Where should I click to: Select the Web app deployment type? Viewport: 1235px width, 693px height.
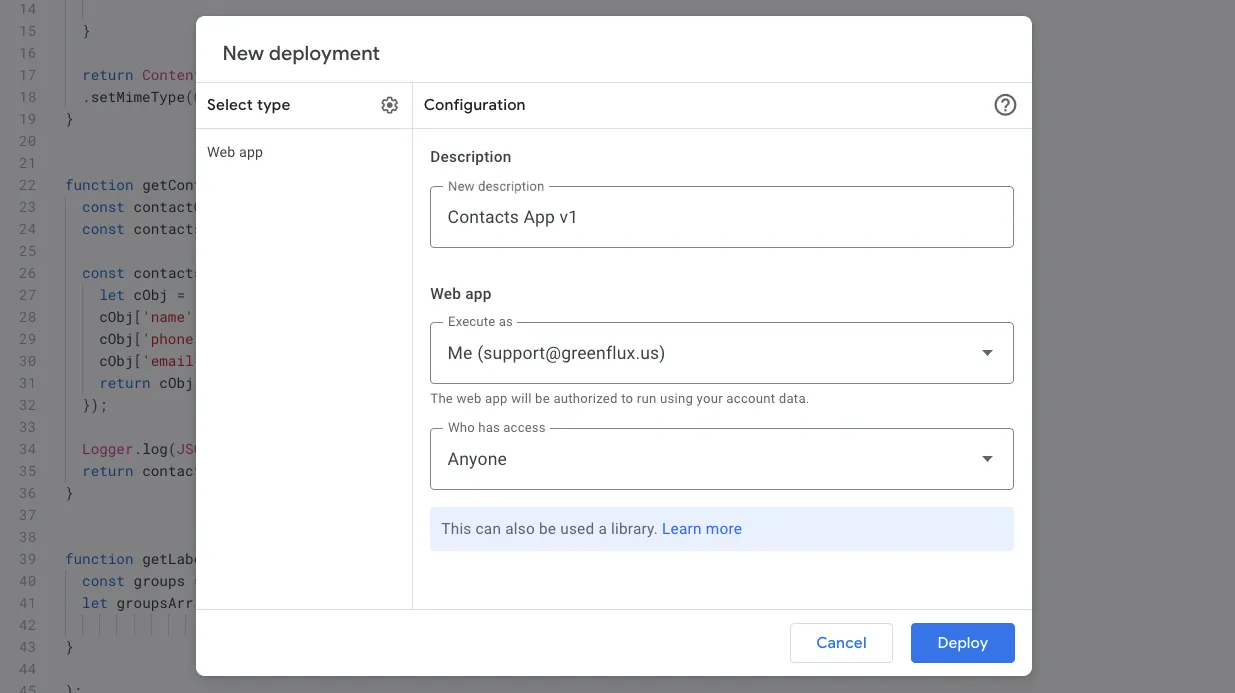pos(235,153)
